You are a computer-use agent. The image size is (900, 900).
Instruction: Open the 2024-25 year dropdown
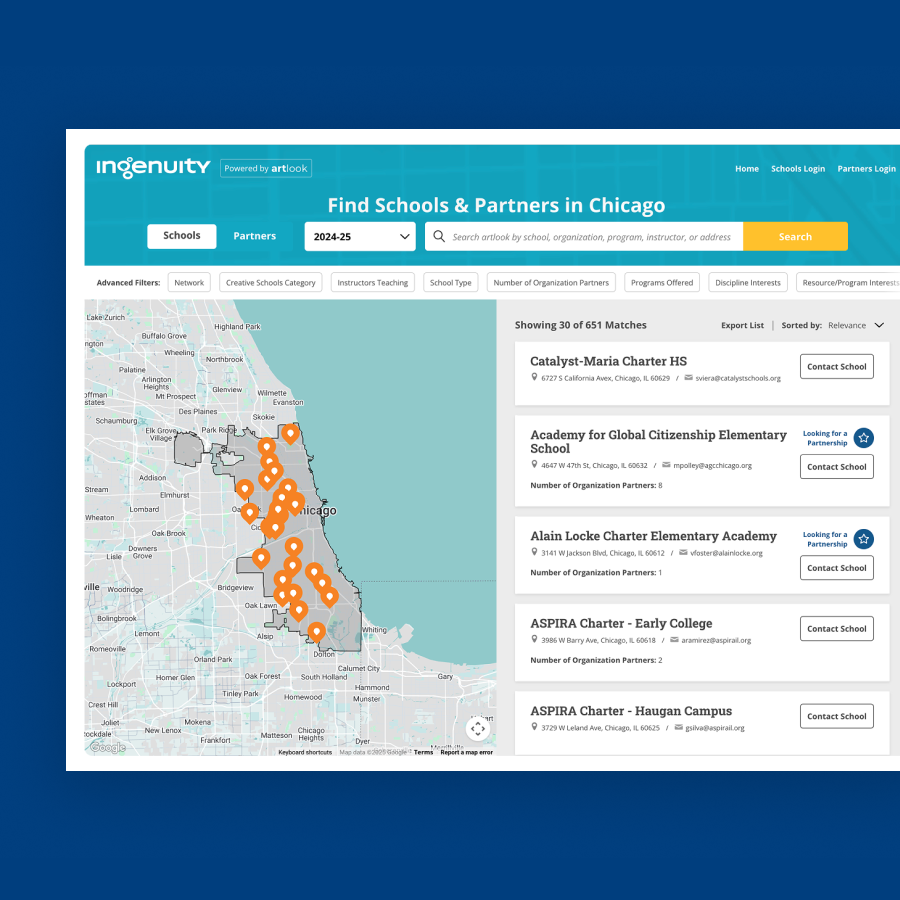360,236
